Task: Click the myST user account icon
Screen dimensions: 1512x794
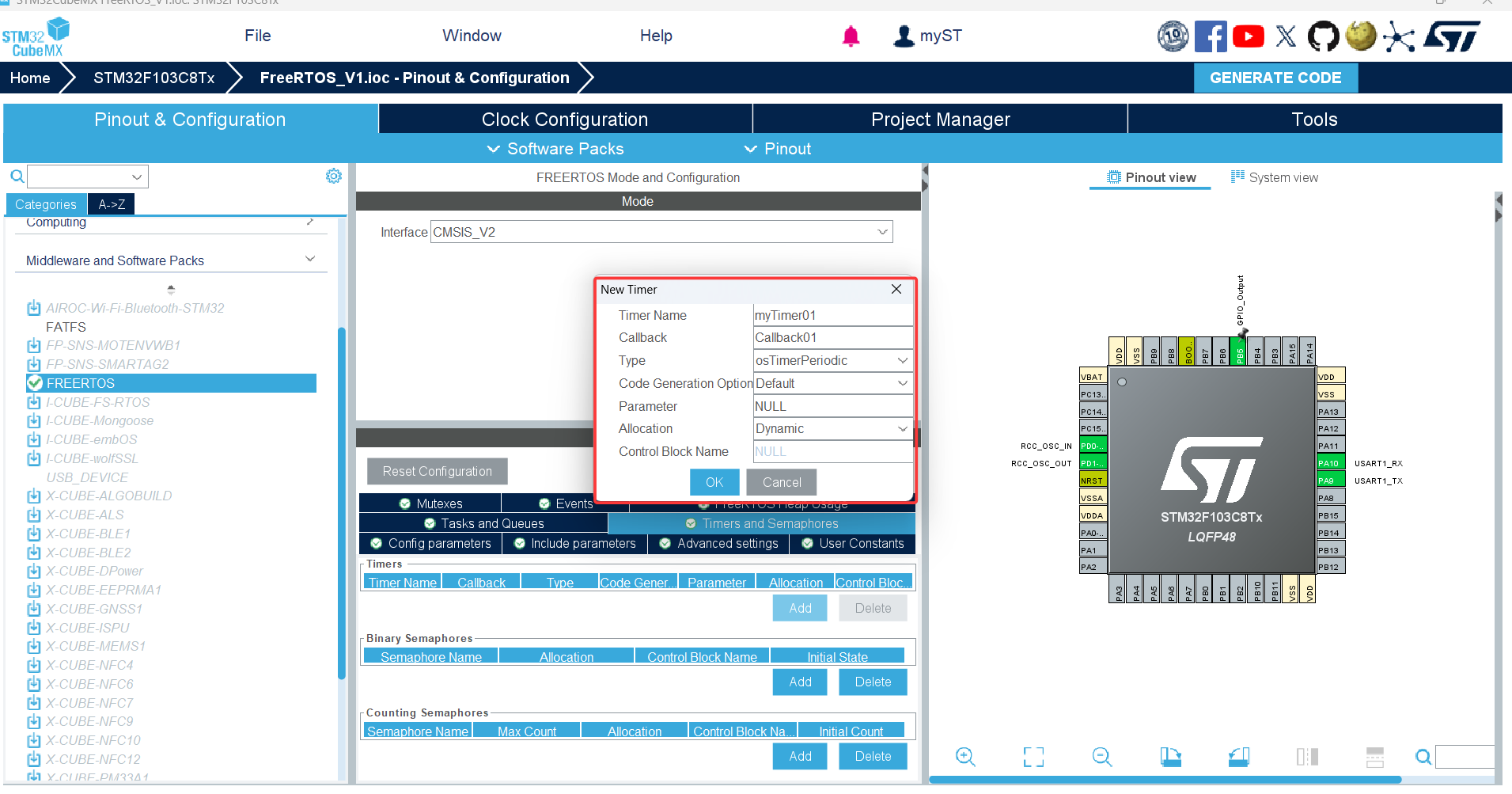Action: [x=904, y=36]
